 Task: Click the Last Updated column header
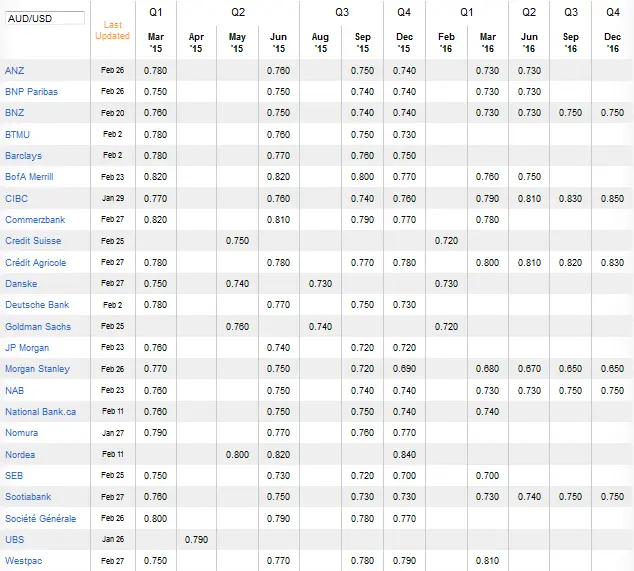pyautogui.click(x=112, y=30)
